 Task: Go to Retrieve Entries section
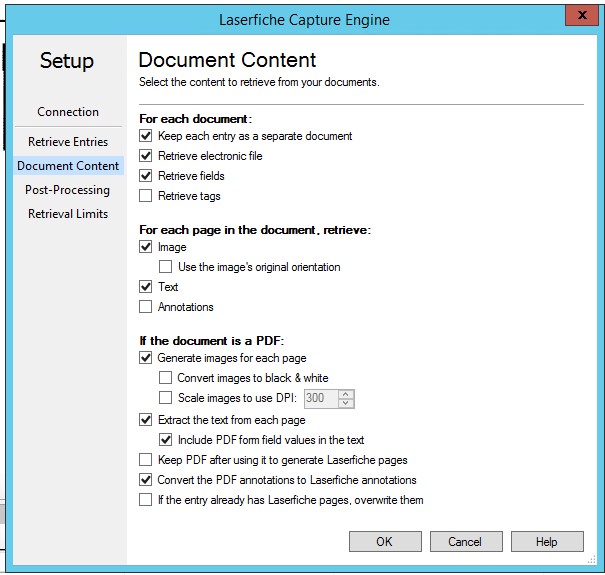(x=68, y=142)
